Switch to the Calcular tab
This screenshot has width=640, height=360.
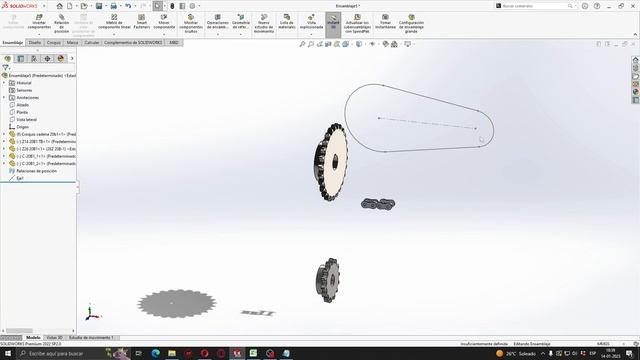tap(91, 42)
